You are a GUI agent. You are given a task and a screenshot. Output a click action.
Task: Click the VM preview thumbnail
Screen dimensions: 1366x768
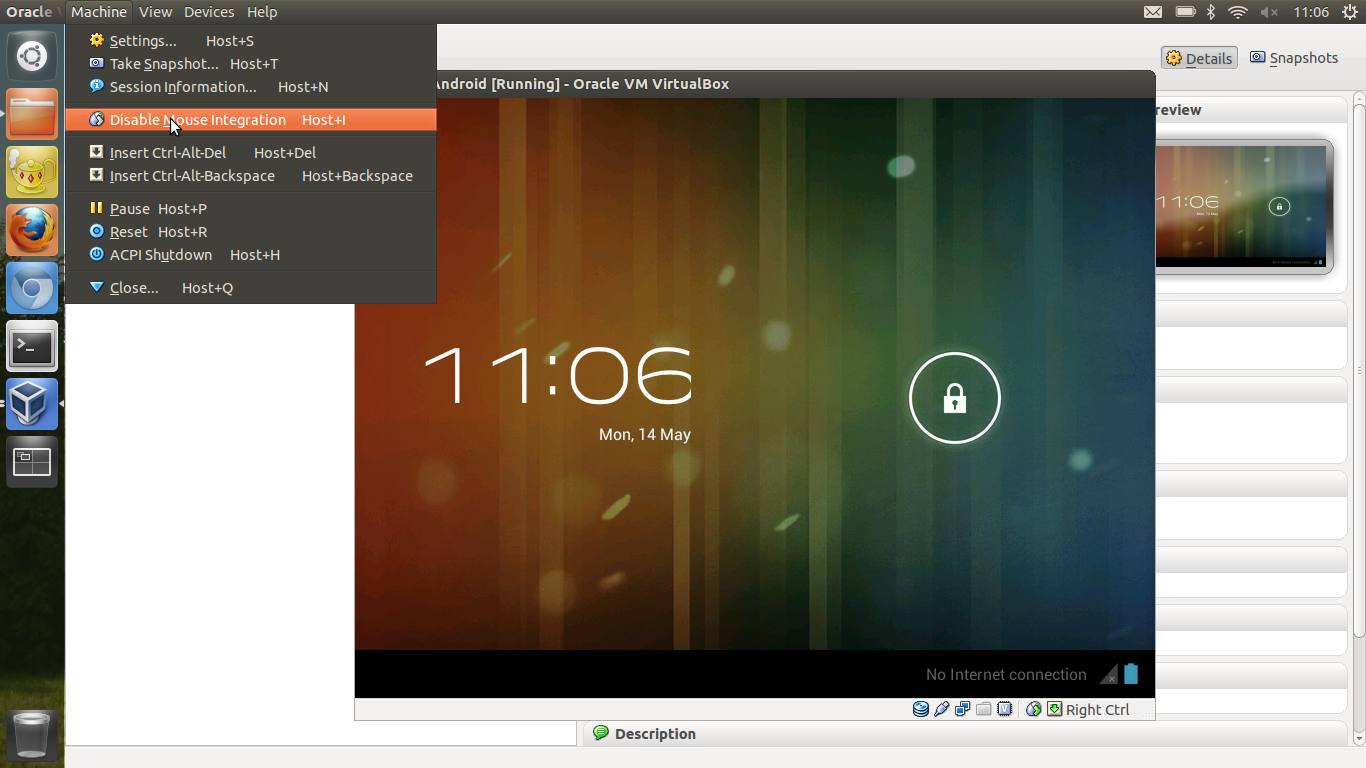(x=1243, y=206)
